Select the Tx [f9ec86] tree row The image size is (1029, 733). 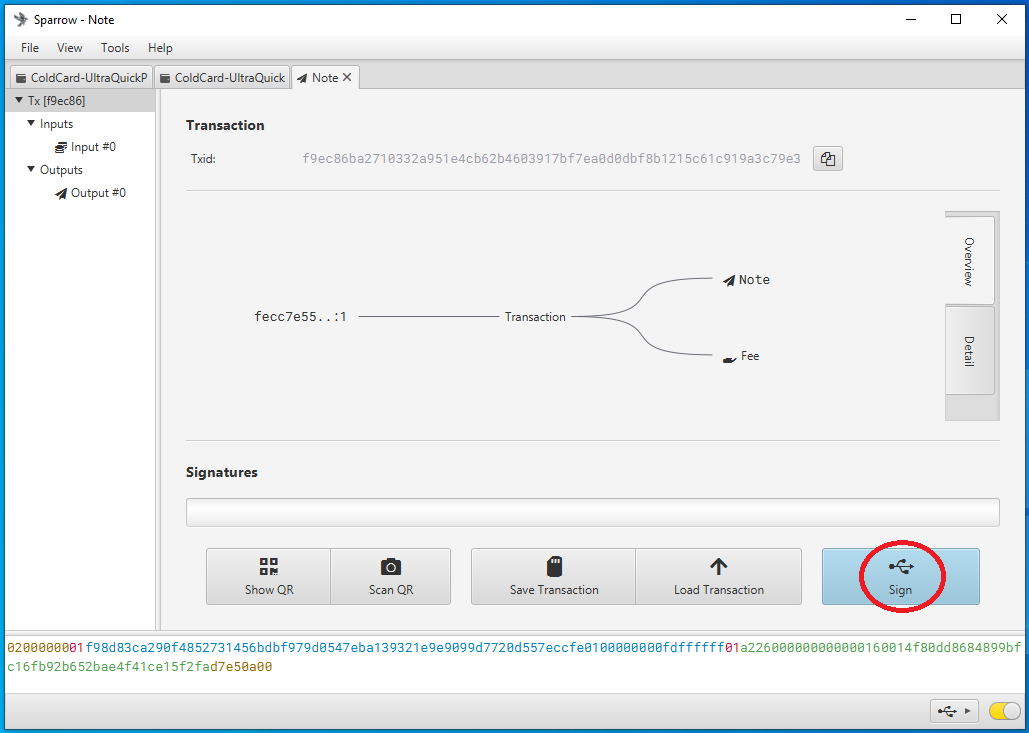click(x=80, y=100)
